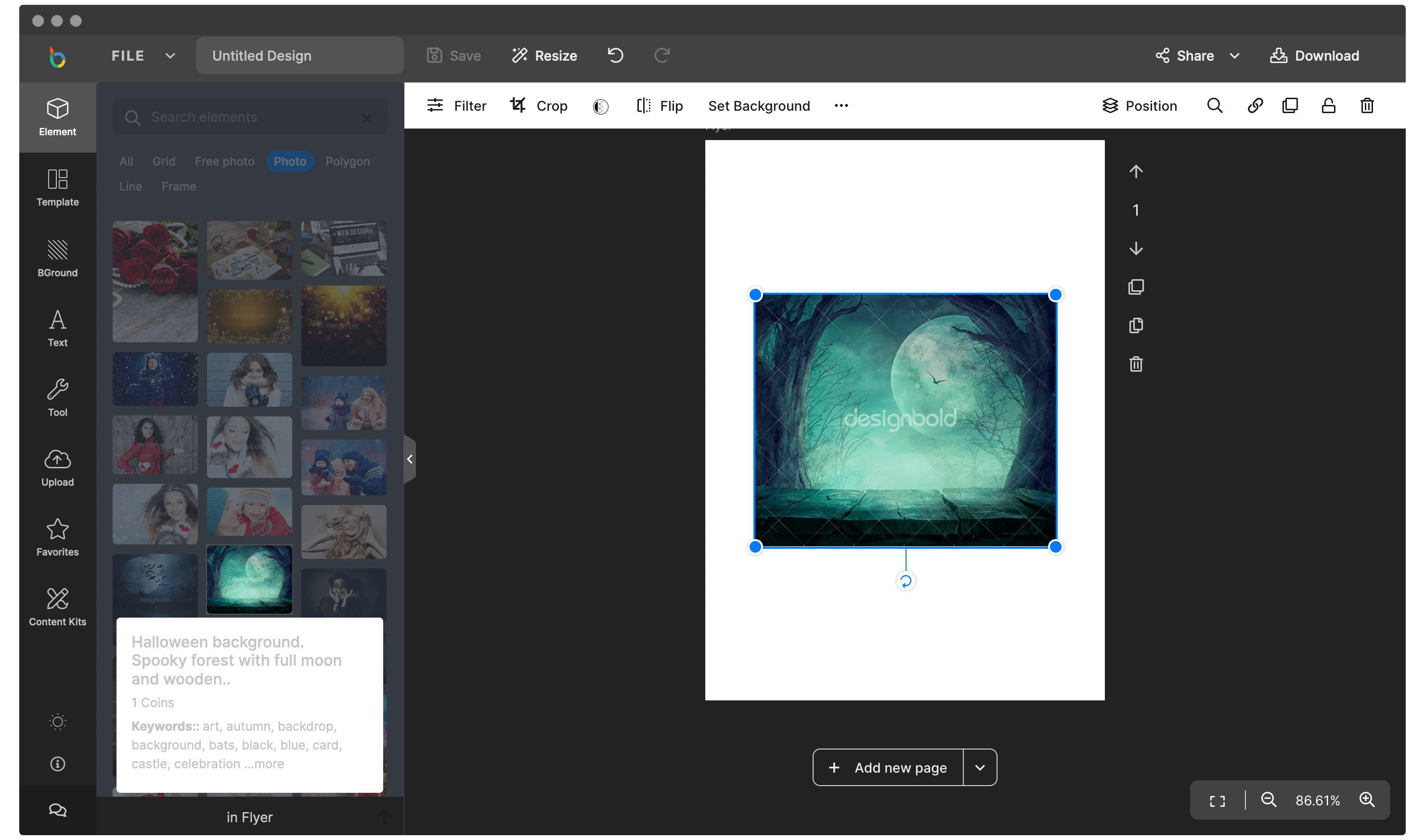This screenshot has width=1425, height=840.
Task: Click the zoom out magnifier
Action: [x=1268, y=800]
